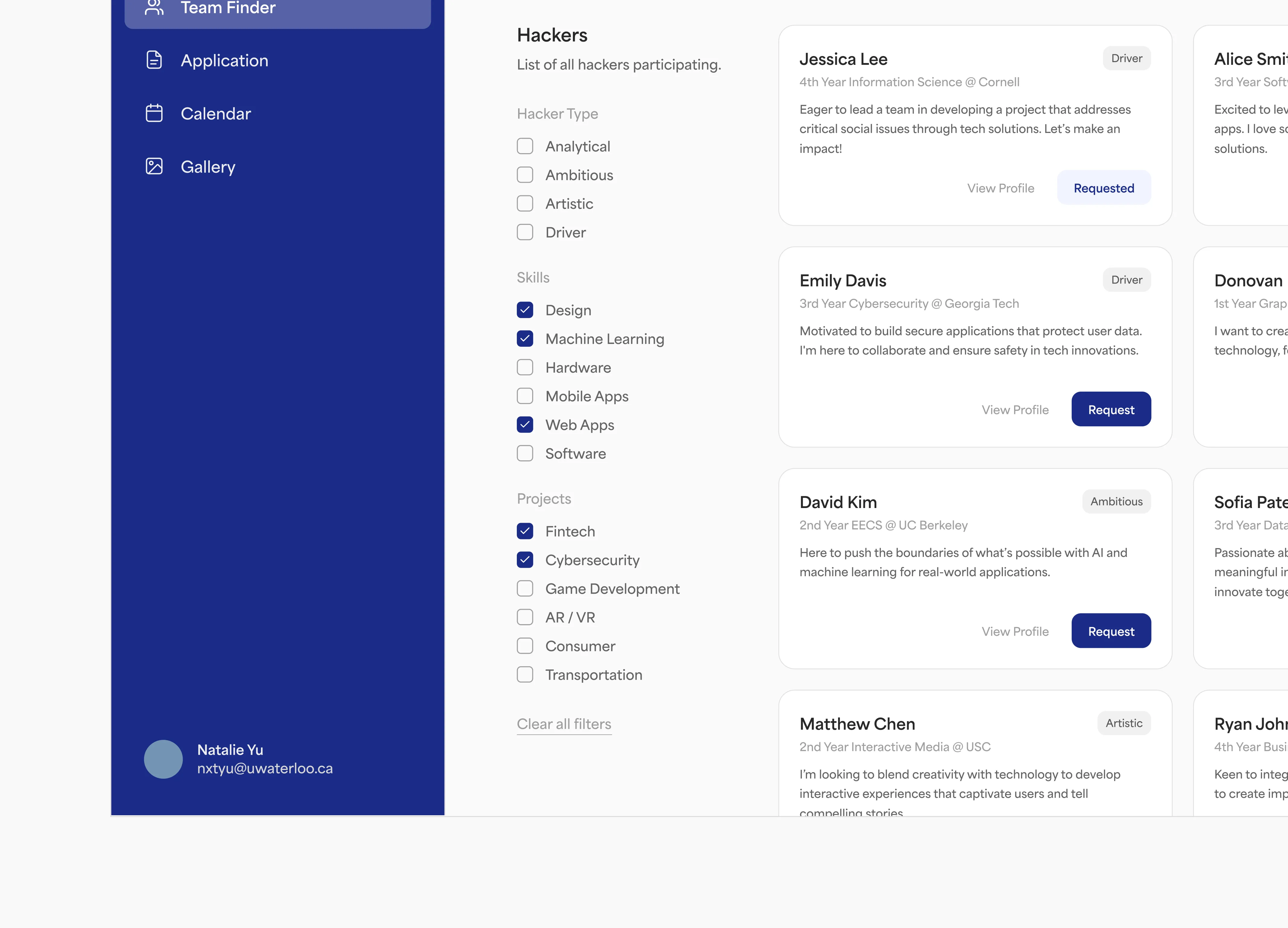Click the nxtyu@uwaterloo.ca email text
Viewport: 1288px width, 928px height.
[265, 769]
